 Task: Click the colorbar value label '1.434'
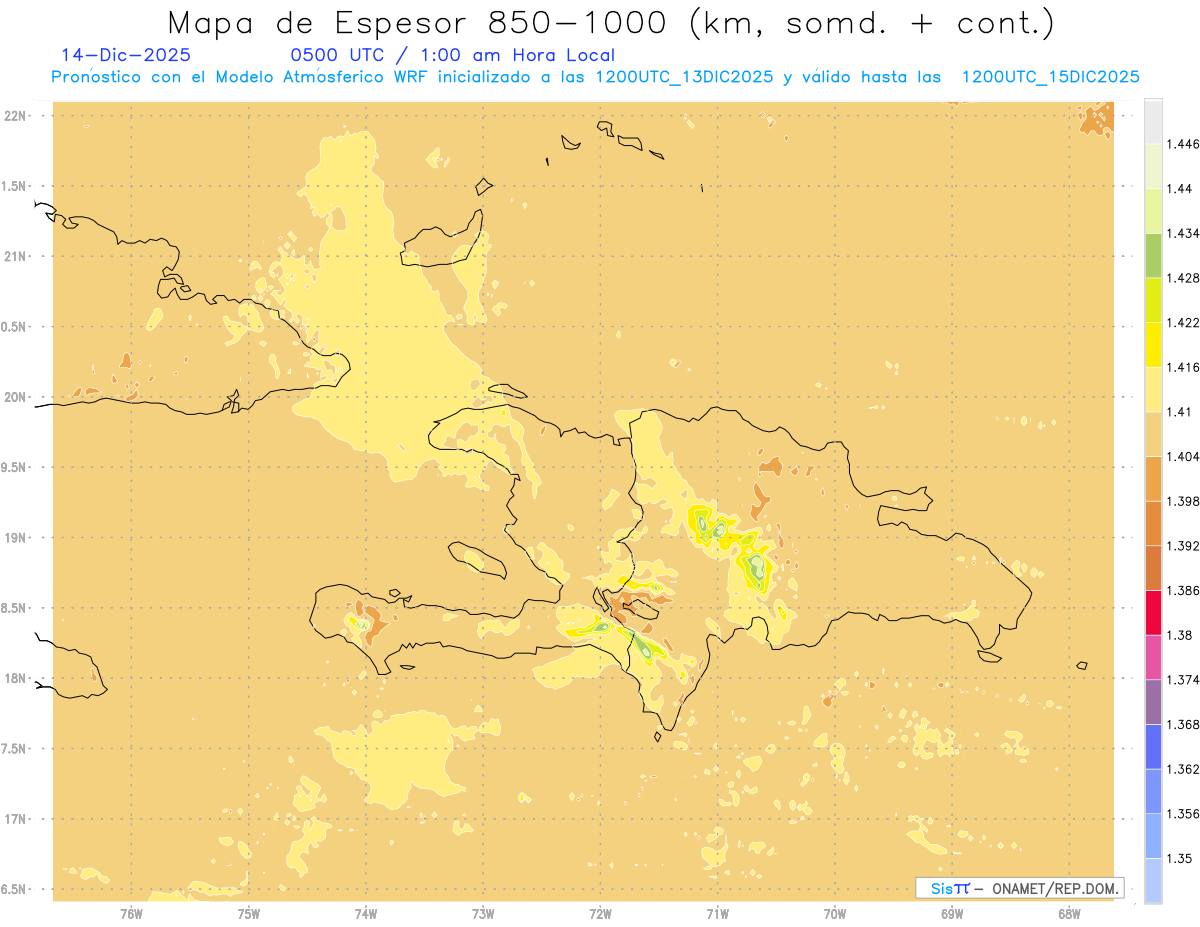pyautogui.click(x=1183, y=233)
